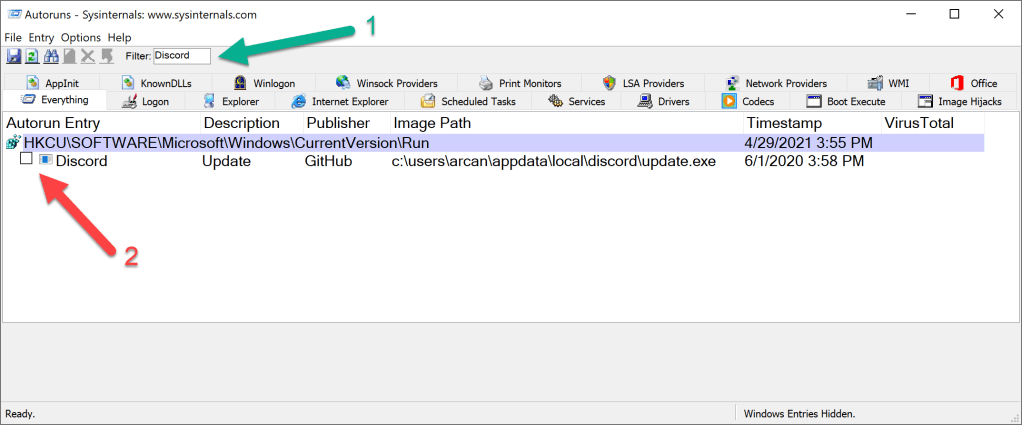
Task: Click the Delete X toolbar icon
Action: [87, 56]
